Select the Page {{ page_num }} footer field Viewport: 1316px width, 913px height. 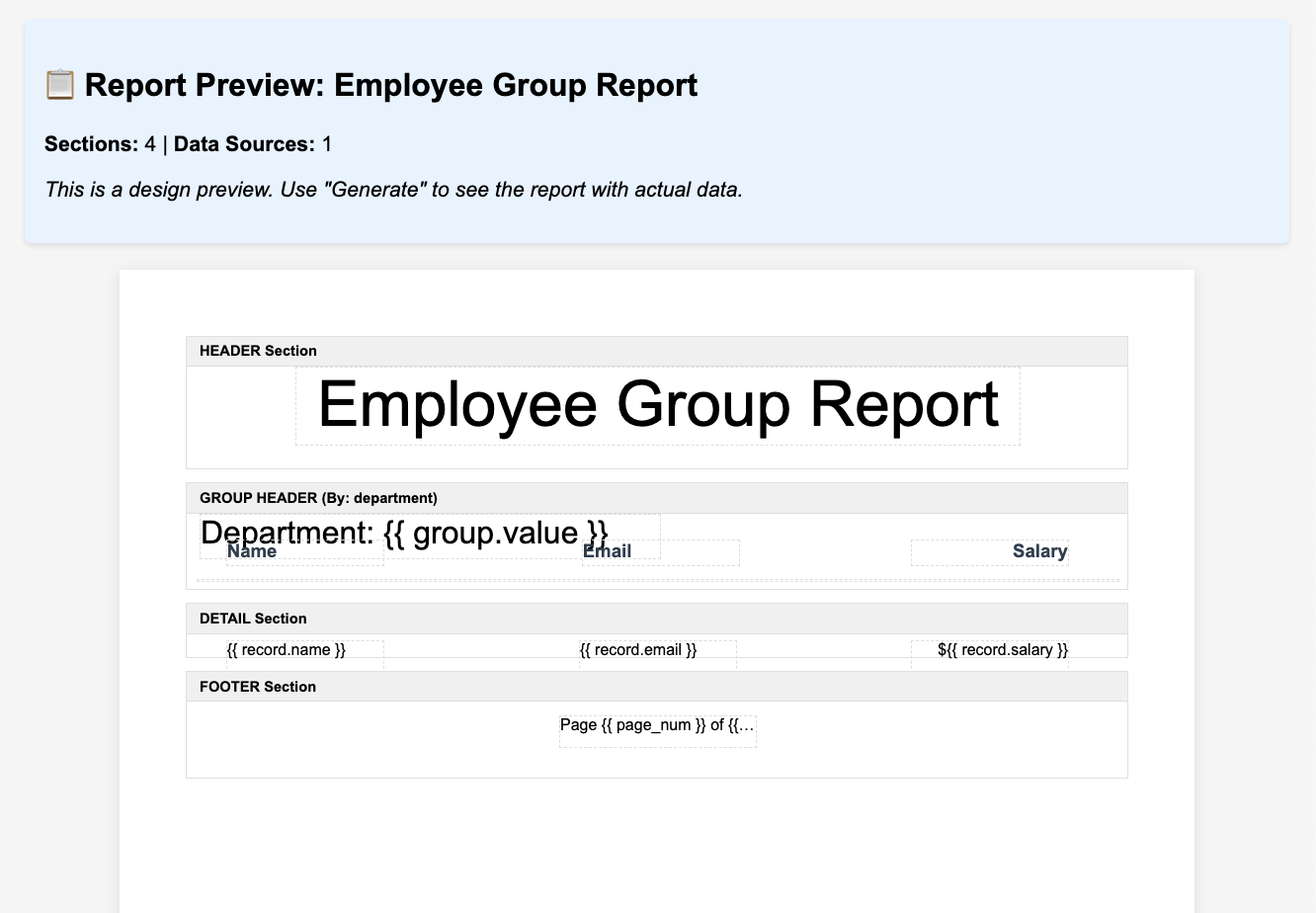[x=657, y=724]
